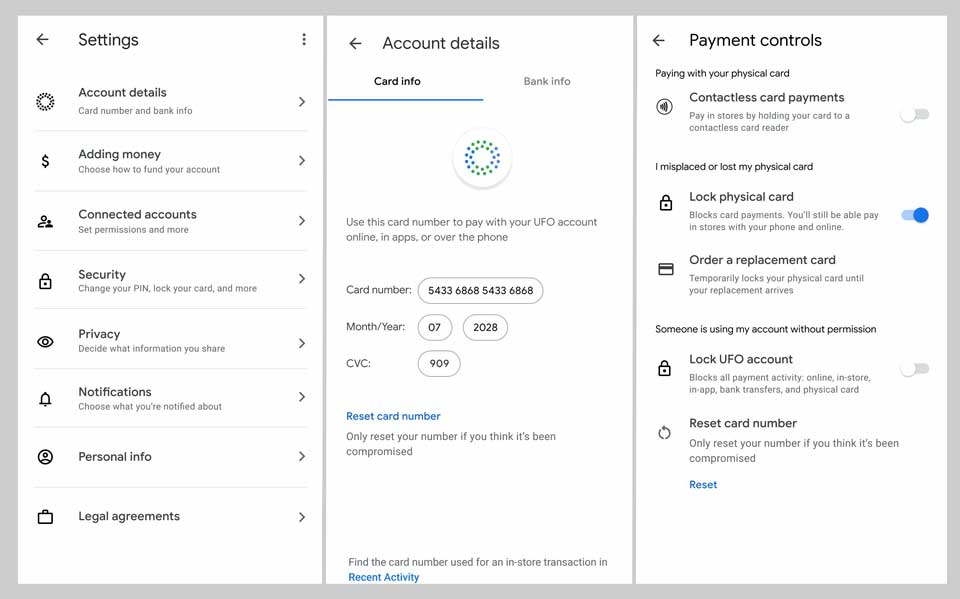Expand Account details chevron
The width and height of the screenshot is (960, 599).
pos(302,102)
